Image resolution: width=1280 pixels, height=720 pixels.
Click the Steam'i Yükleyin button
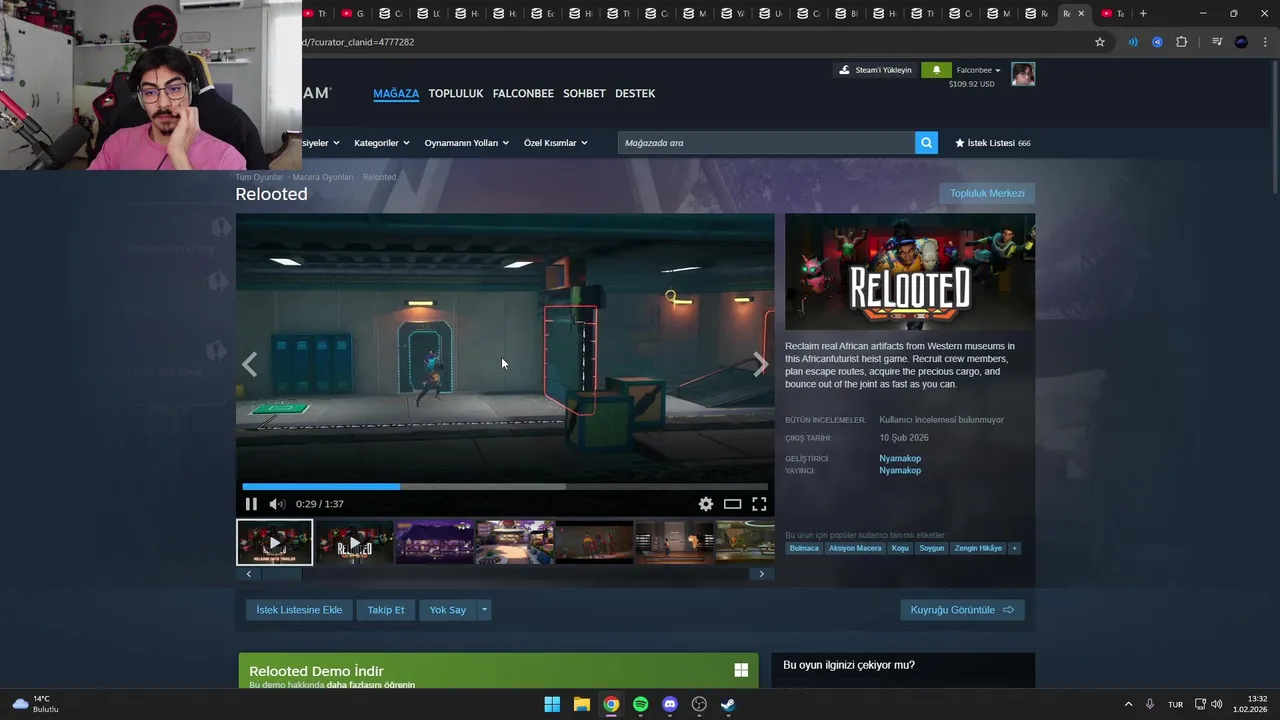coord(876,70)
